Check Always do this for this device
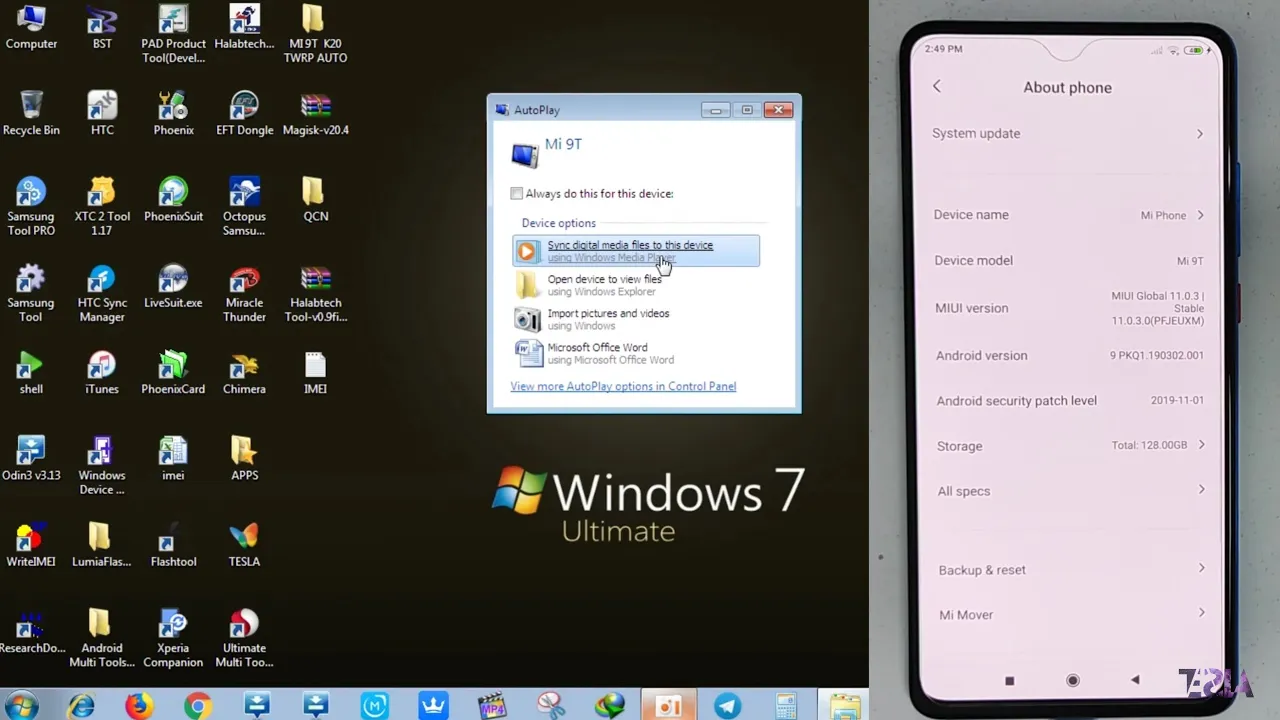 tap(516, 193)
